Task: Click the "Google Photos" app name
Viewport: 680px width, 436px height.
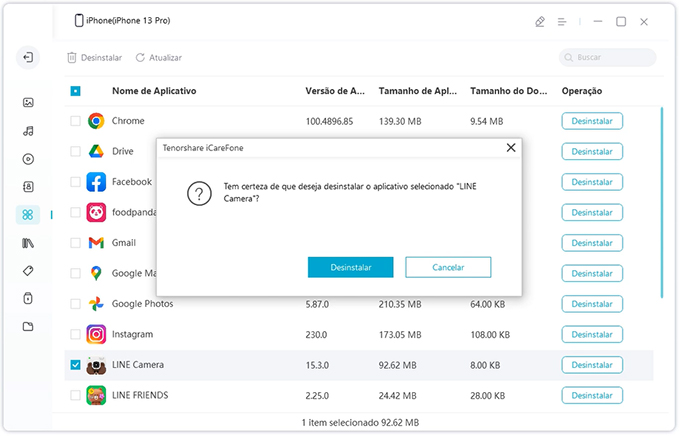Action: (x=142, y=304)
